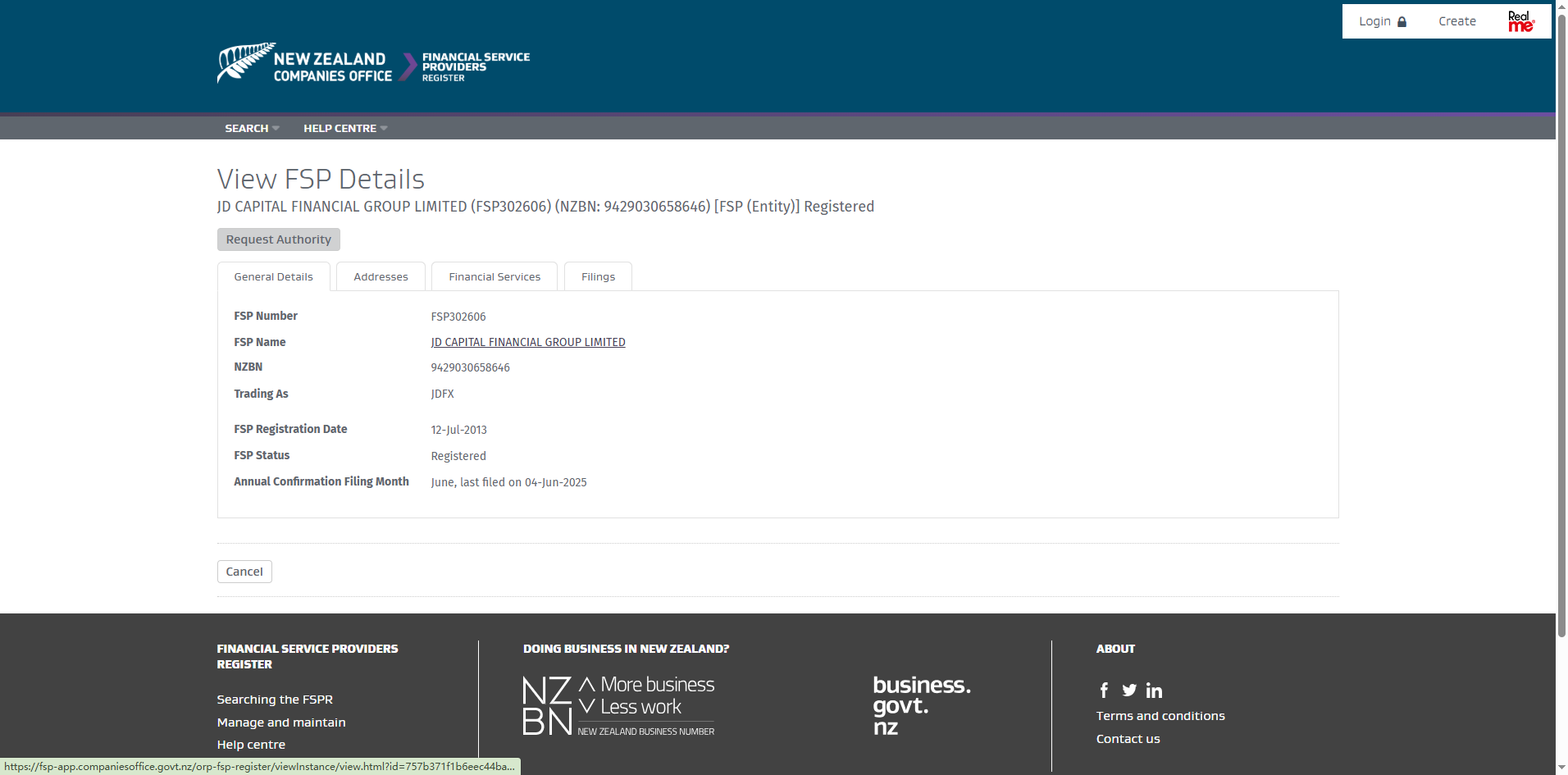Click the FSP number value FSP302606

click(x=458, y=317)
